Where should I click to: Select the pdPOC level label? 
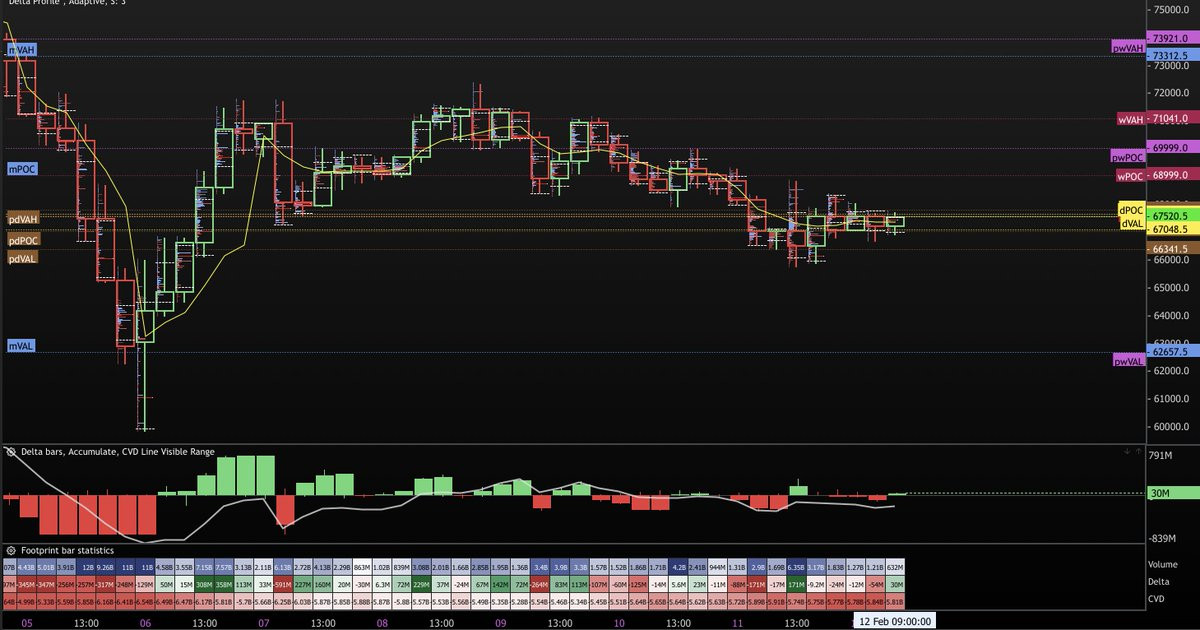[24, 240]
